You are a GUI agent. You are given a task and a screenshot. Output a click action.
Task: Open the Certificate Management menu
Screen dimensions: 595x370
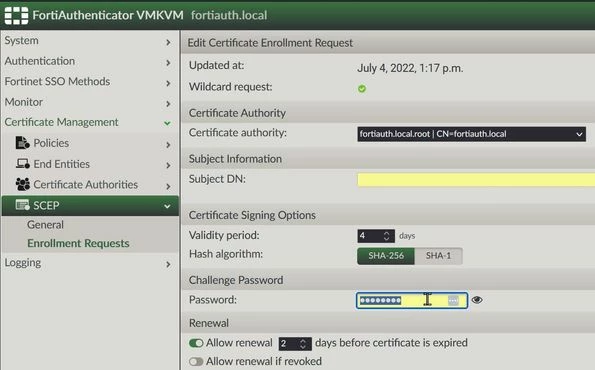(x=61, y=122)
